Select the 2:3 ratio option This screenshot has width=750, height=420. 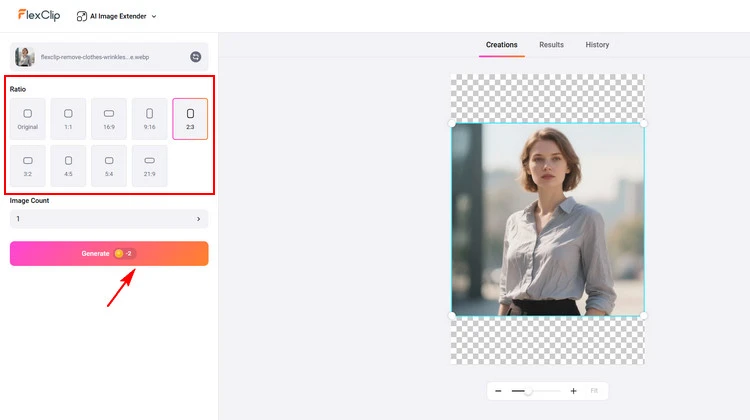190,119
